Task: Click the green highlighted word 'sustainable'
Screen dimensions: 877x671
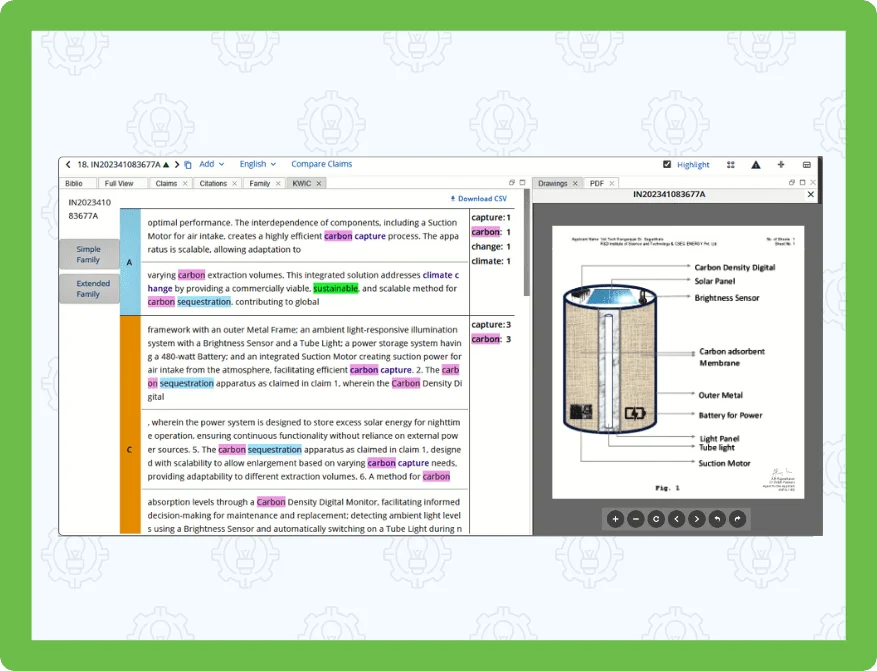Action: tap(336, 289)
